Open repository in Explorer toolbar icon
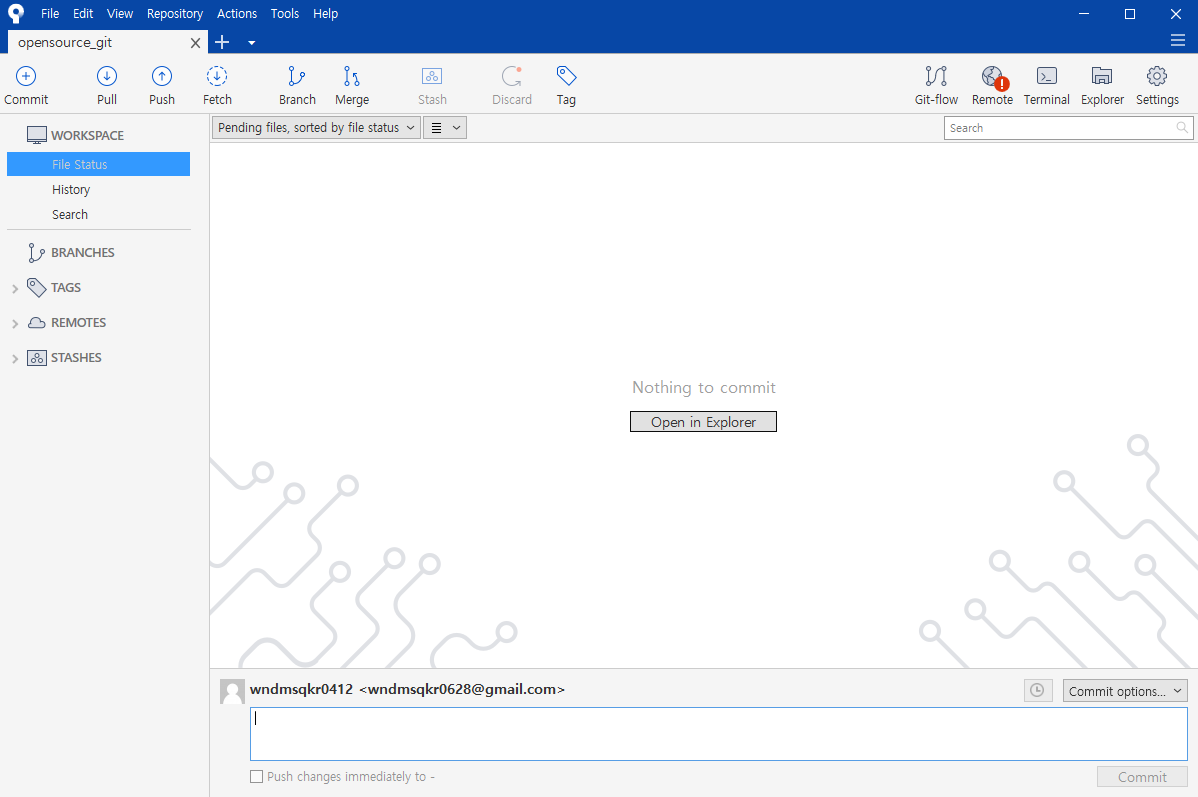This screenshot has height=797, width=1198. pos(1102,76)
